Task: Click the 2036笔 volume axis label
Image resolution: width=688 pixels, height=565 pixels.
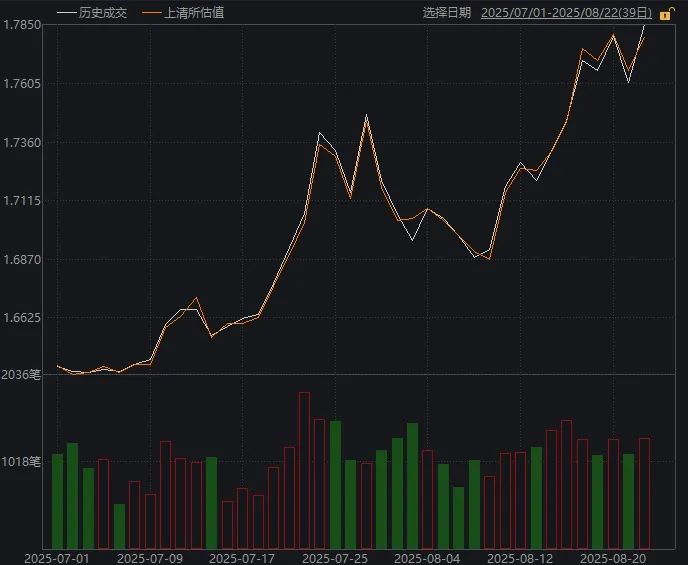Action: click(22, 376)
